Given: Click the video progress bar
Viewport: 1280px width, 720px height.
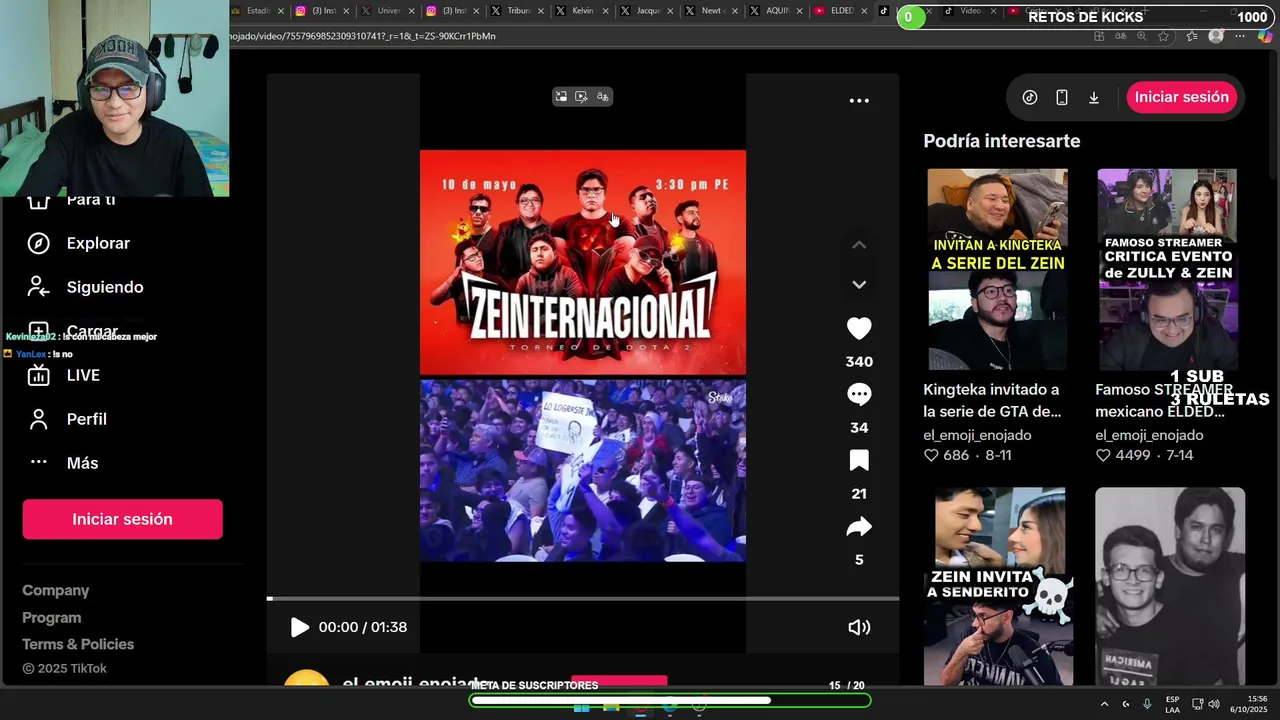Looking at the screenshot, I should 583,598.
